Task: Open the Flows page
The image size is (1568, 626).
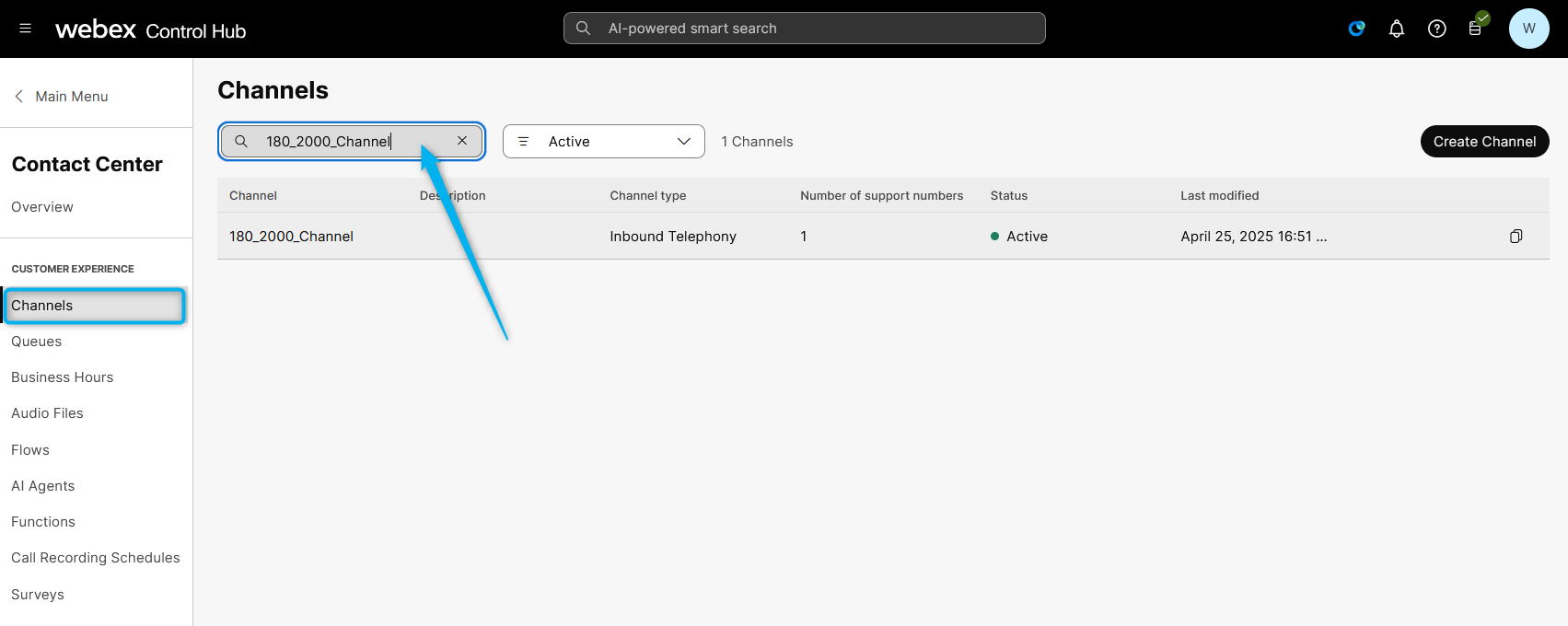Action: pyautogui.click(x=30, y=450)
